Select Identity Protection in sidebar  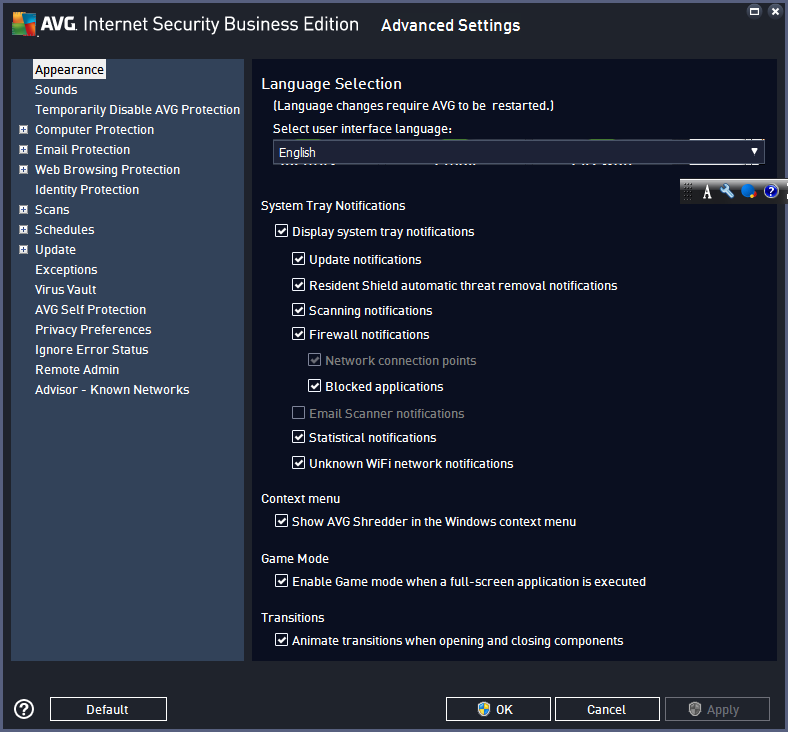[x=87, y=189]
